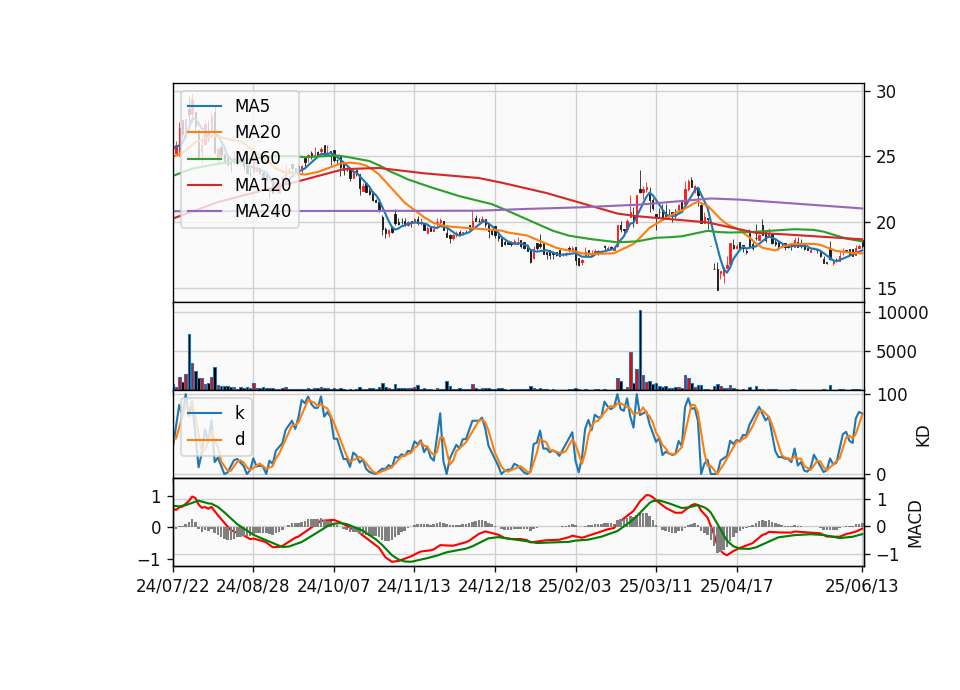Click the KD axis value 100

(892, 395)
